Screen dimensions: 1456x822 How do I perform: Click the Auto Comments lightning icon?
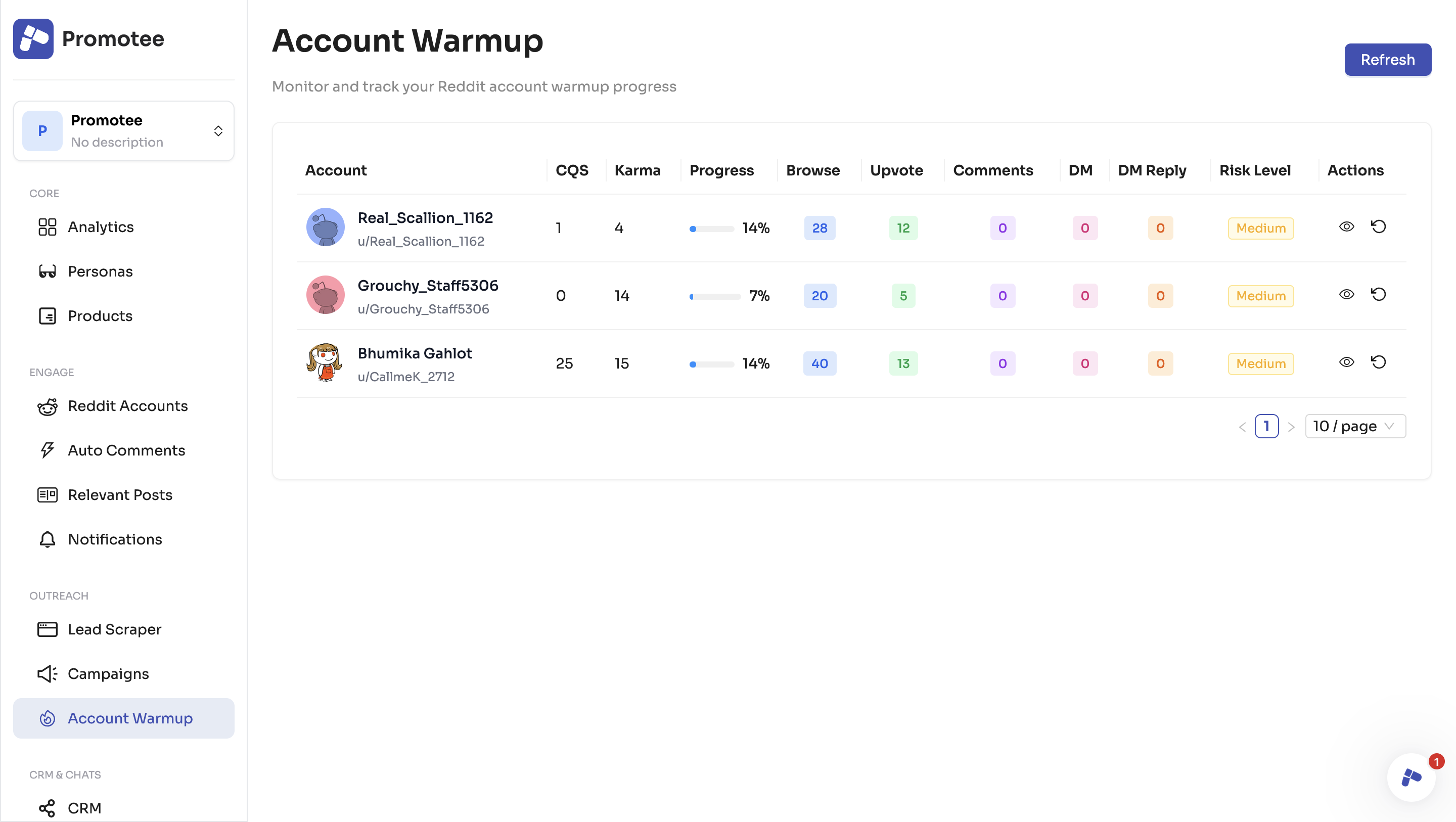[48, 450]
